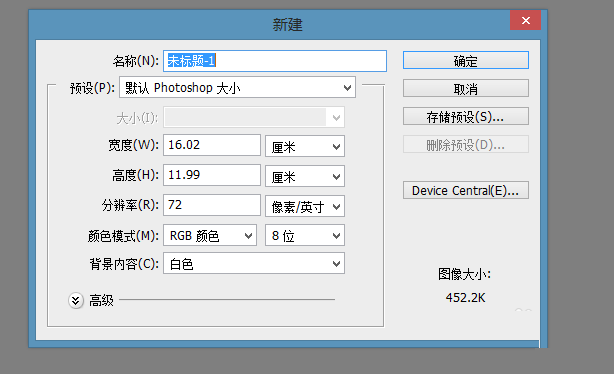The width and height of the screenshot is (614, 374).
Task: Open the 像素/英寸 resolution unit dropdown
Action: 305,206
